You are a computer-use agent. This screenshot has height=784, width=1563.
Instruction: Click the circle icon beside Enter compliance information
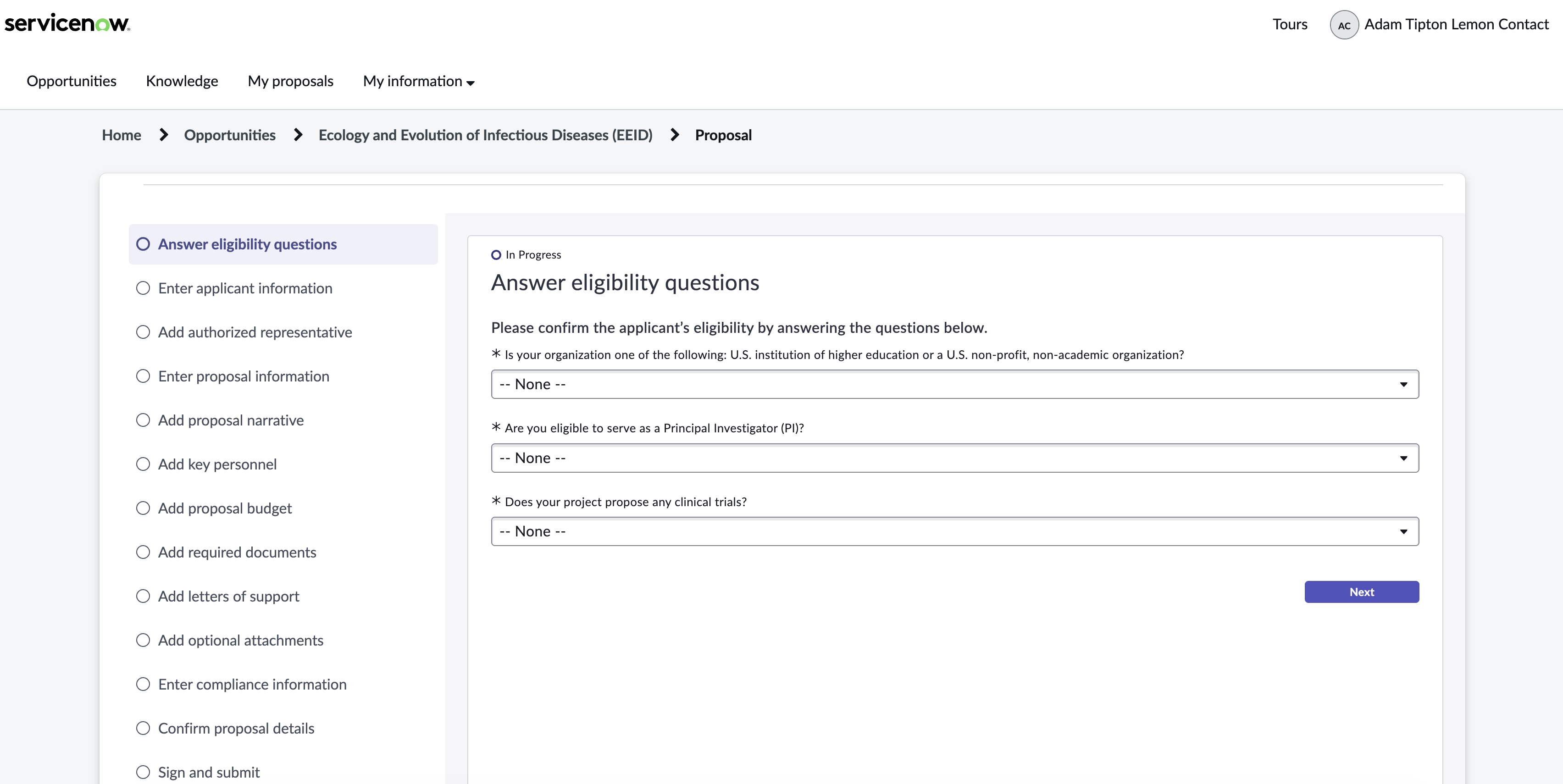pyautogui.click(x=143, y=684)
